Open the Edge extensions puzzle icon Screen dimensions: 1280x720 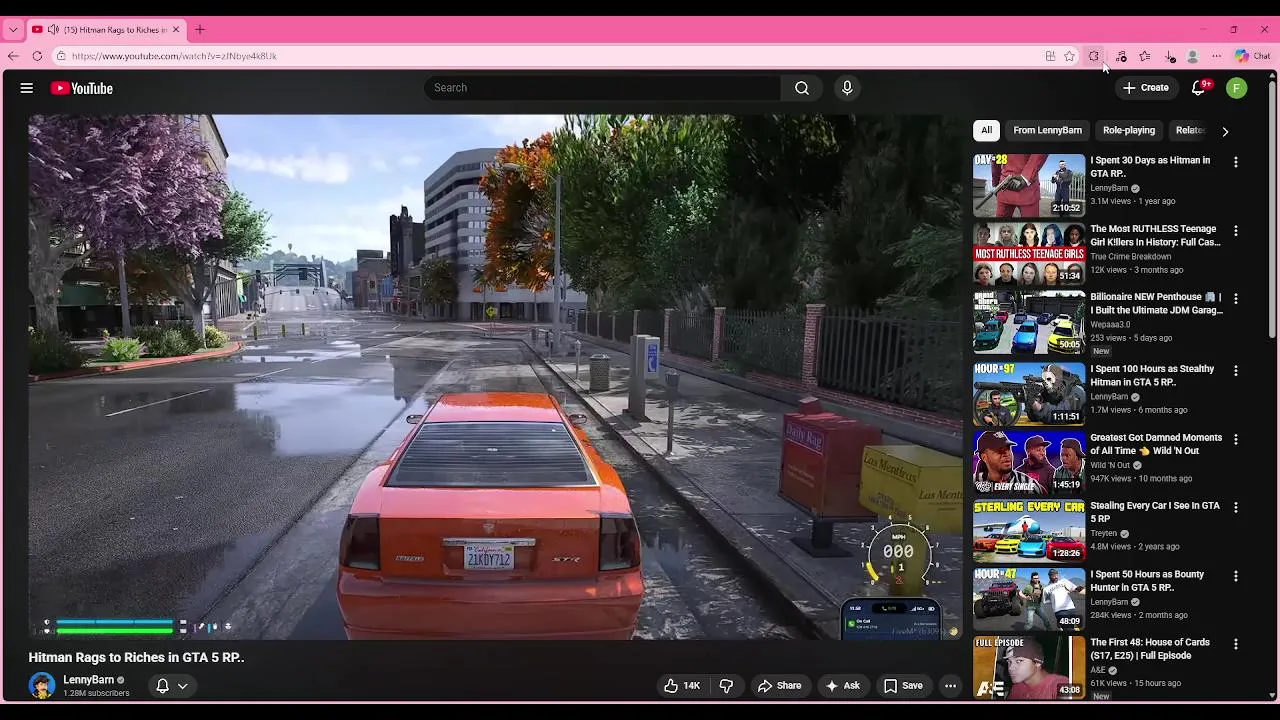pyautogui.click(x=1094, y=56)
